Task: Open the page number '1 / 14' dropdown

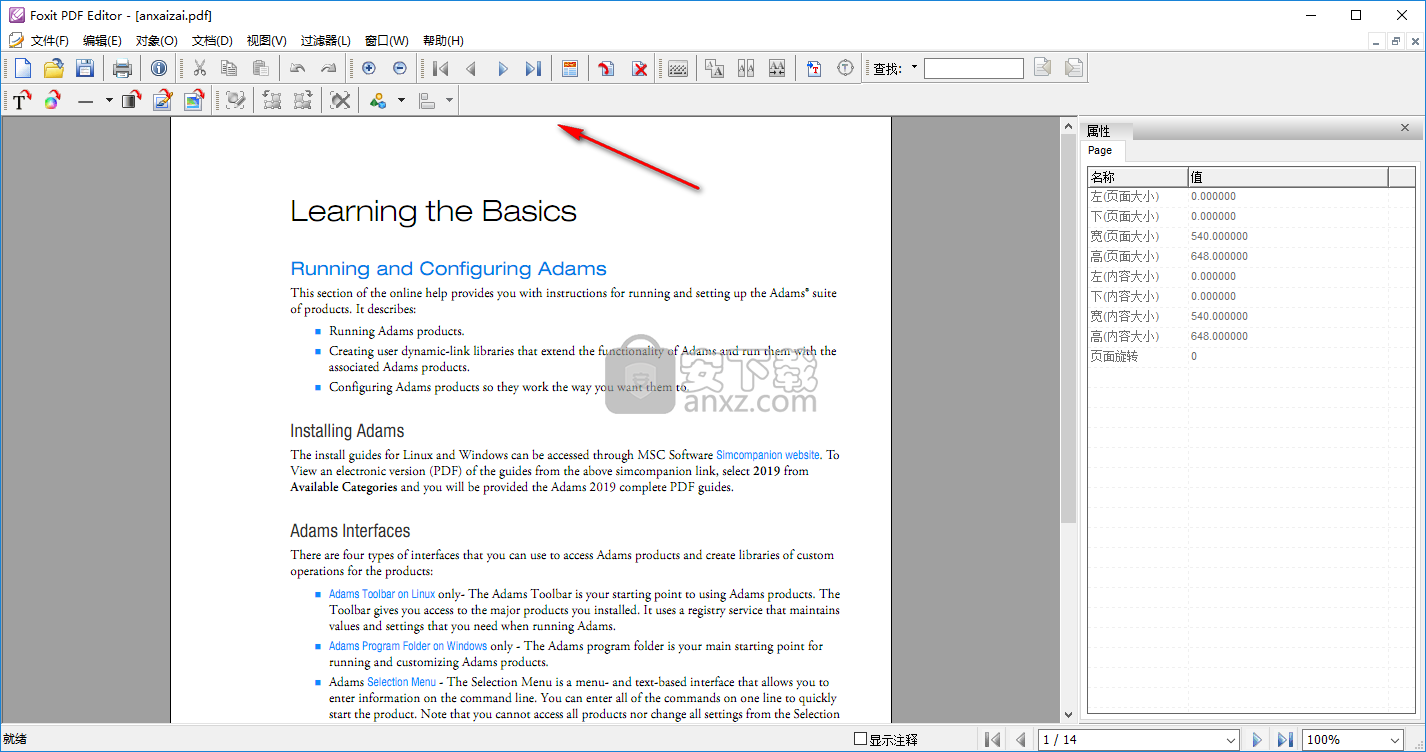Action: (x=1231, y=740)
